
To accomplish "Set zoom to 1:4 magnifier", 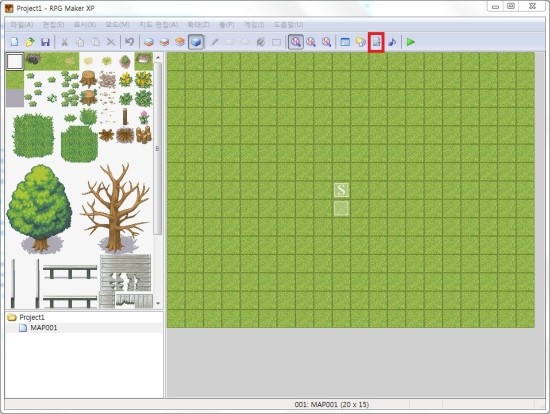I will (326, 42).
